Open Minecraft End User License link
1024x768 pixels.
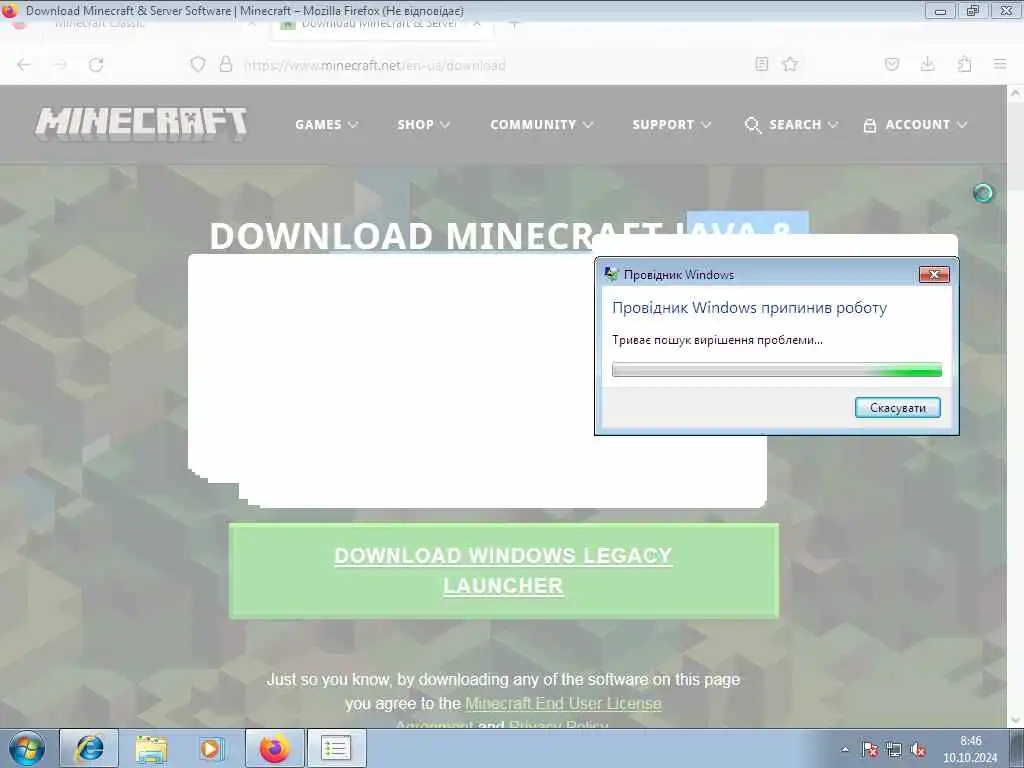pos(563,703)
